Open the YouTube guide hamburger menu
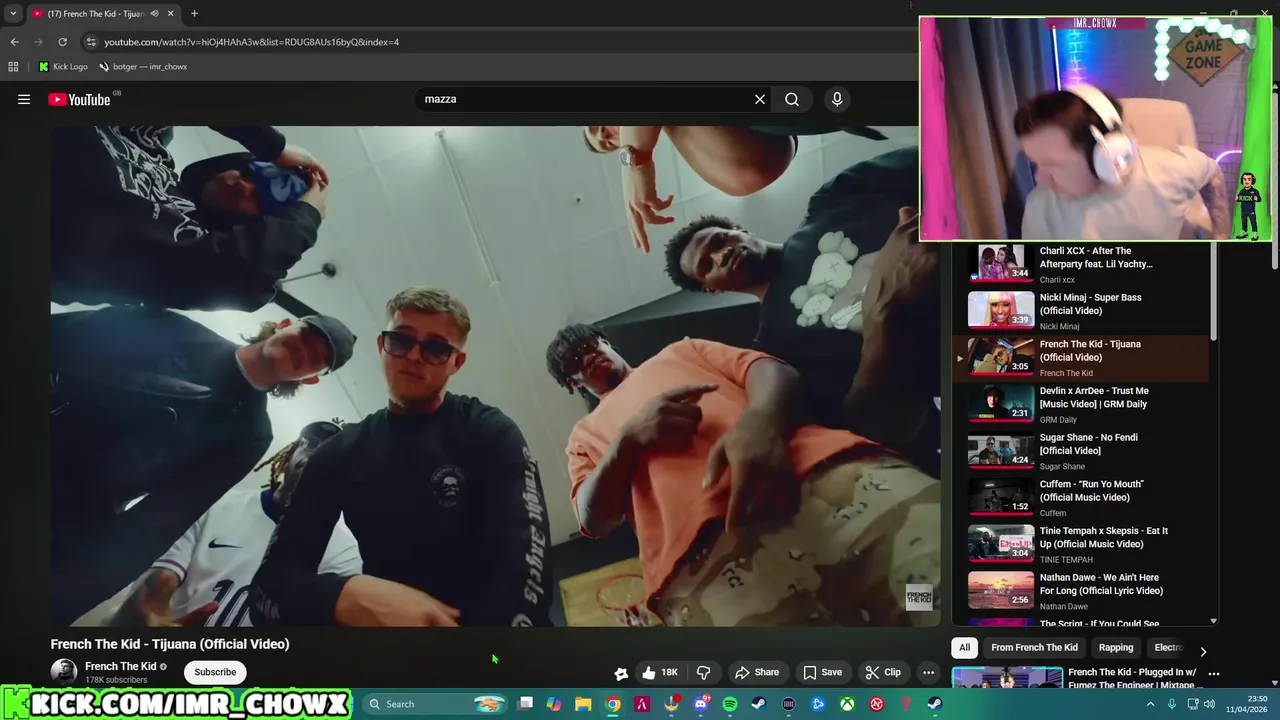Image resolution: width=1280 pixels, height=720 pixels. tap(24, 99)
